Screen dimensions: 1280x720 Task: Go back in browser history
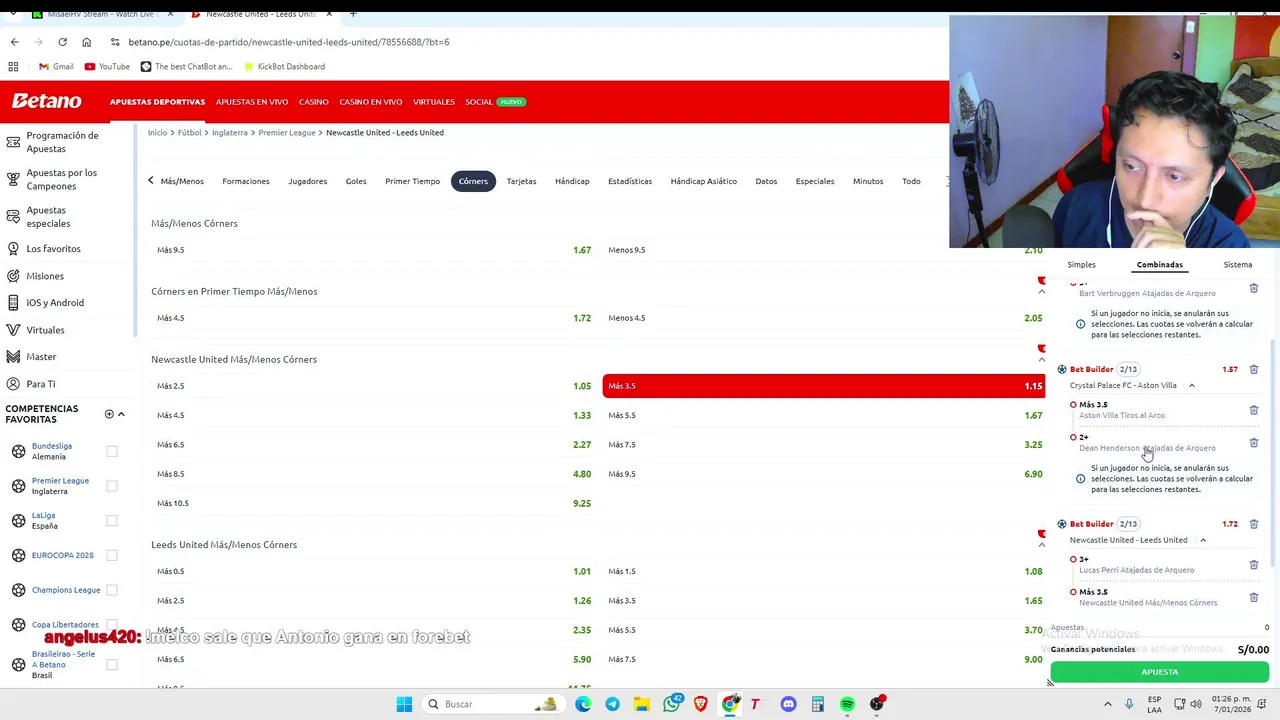click(x=14, y=42)
